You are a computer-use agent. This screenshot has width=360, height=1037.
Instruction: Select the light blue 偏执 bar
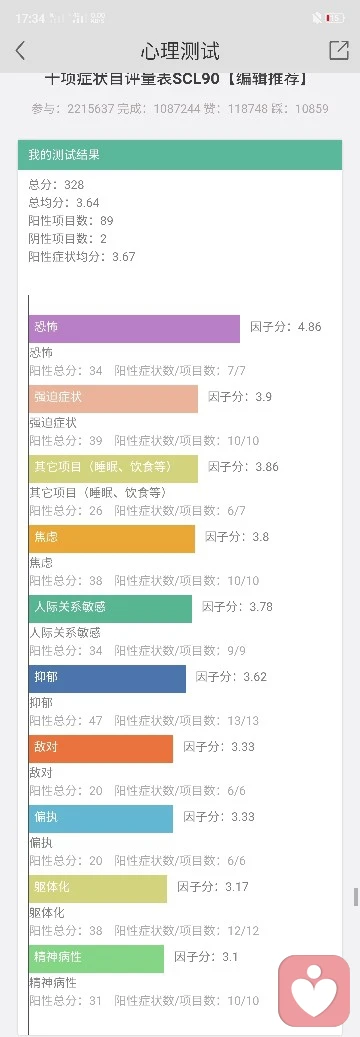tap(101, 819)
